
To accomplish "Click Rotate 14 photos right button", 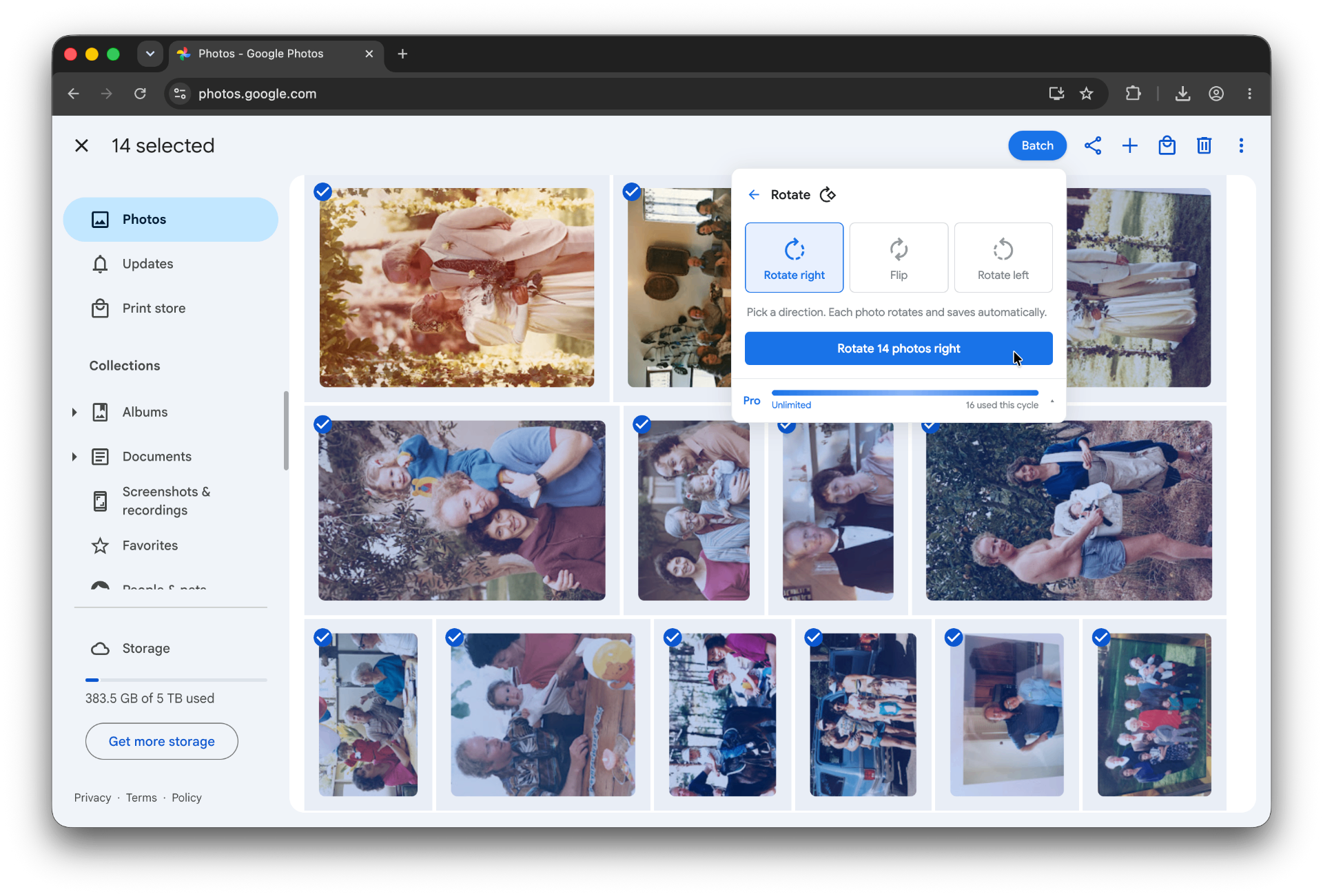I will (899, 348).
